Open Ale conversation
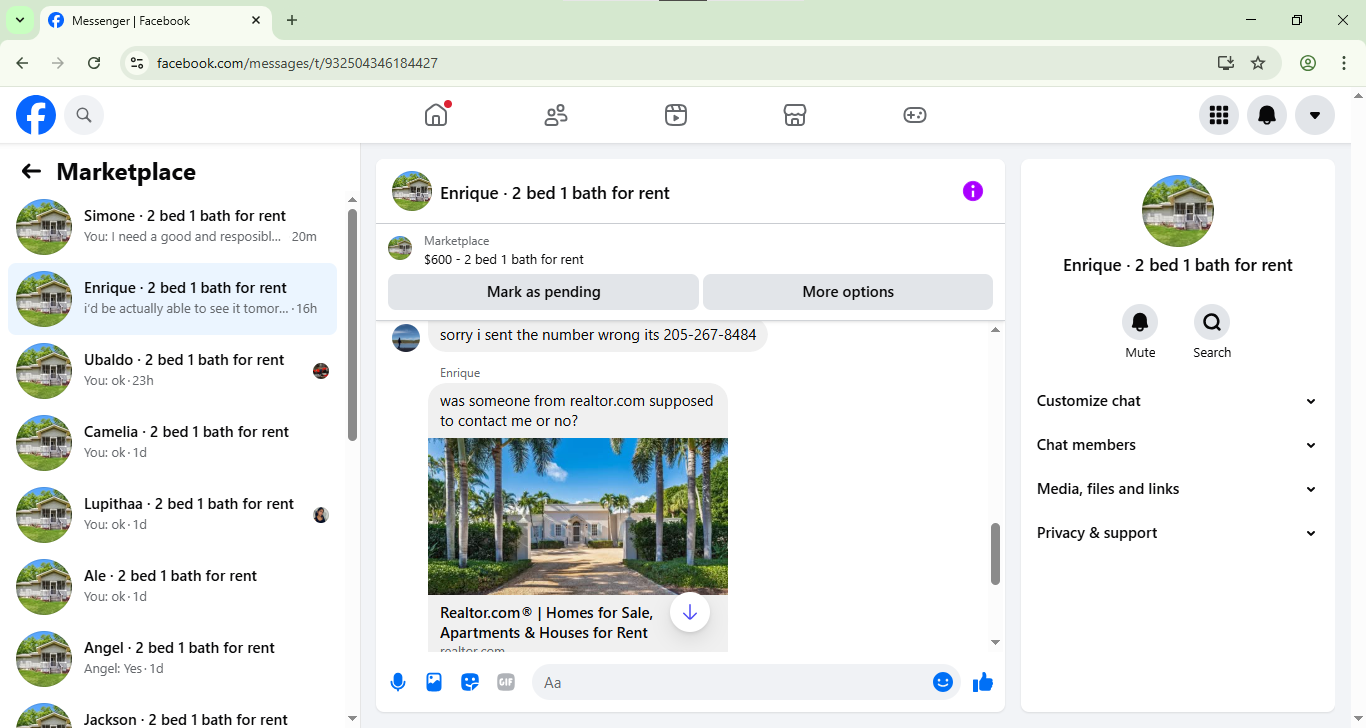 pos(172,587)
